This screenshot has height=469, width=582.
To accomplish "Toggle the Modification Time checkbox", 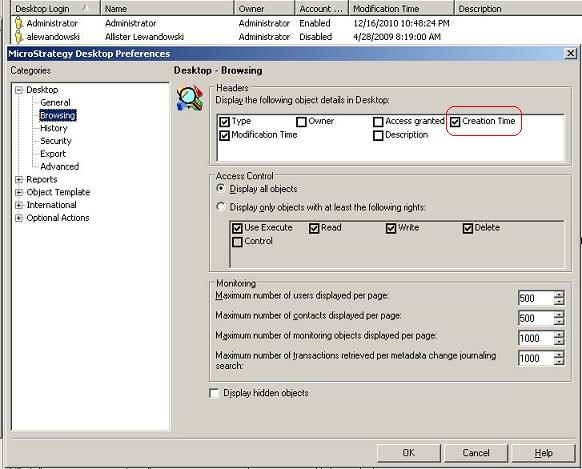I will (224, 135).
